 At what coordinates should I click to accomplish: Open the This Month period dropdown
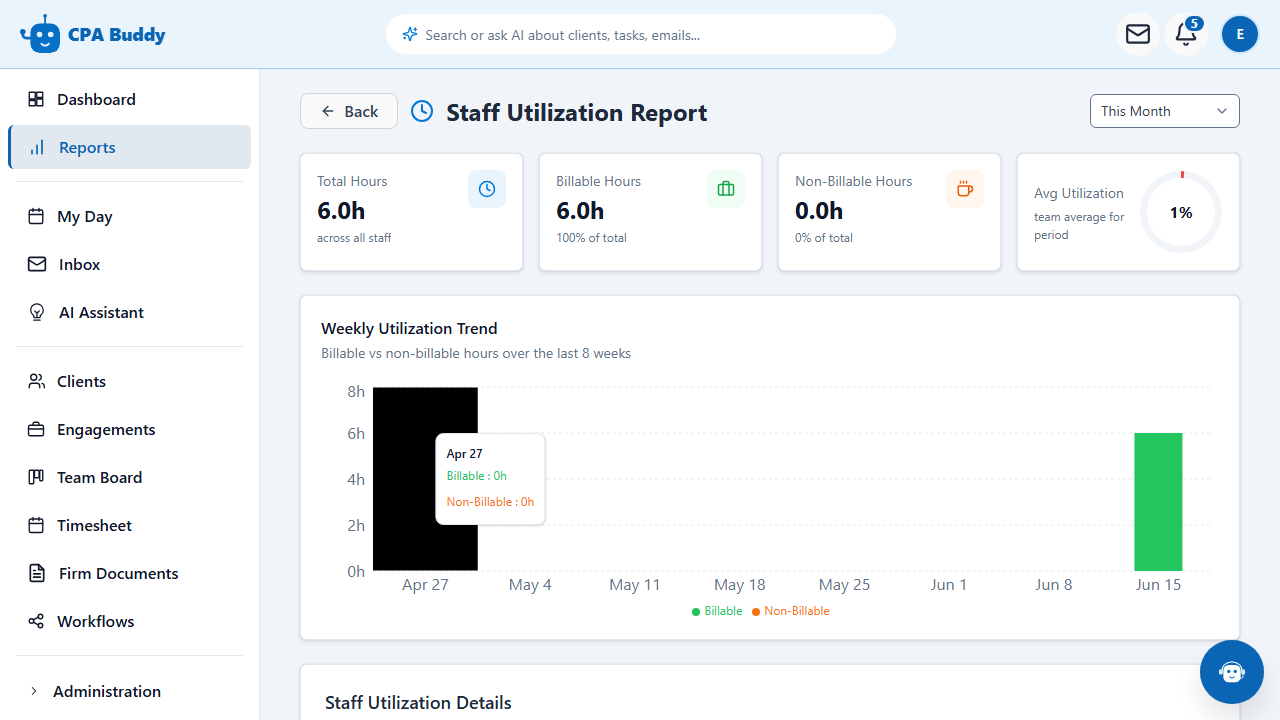(1165, 111)
